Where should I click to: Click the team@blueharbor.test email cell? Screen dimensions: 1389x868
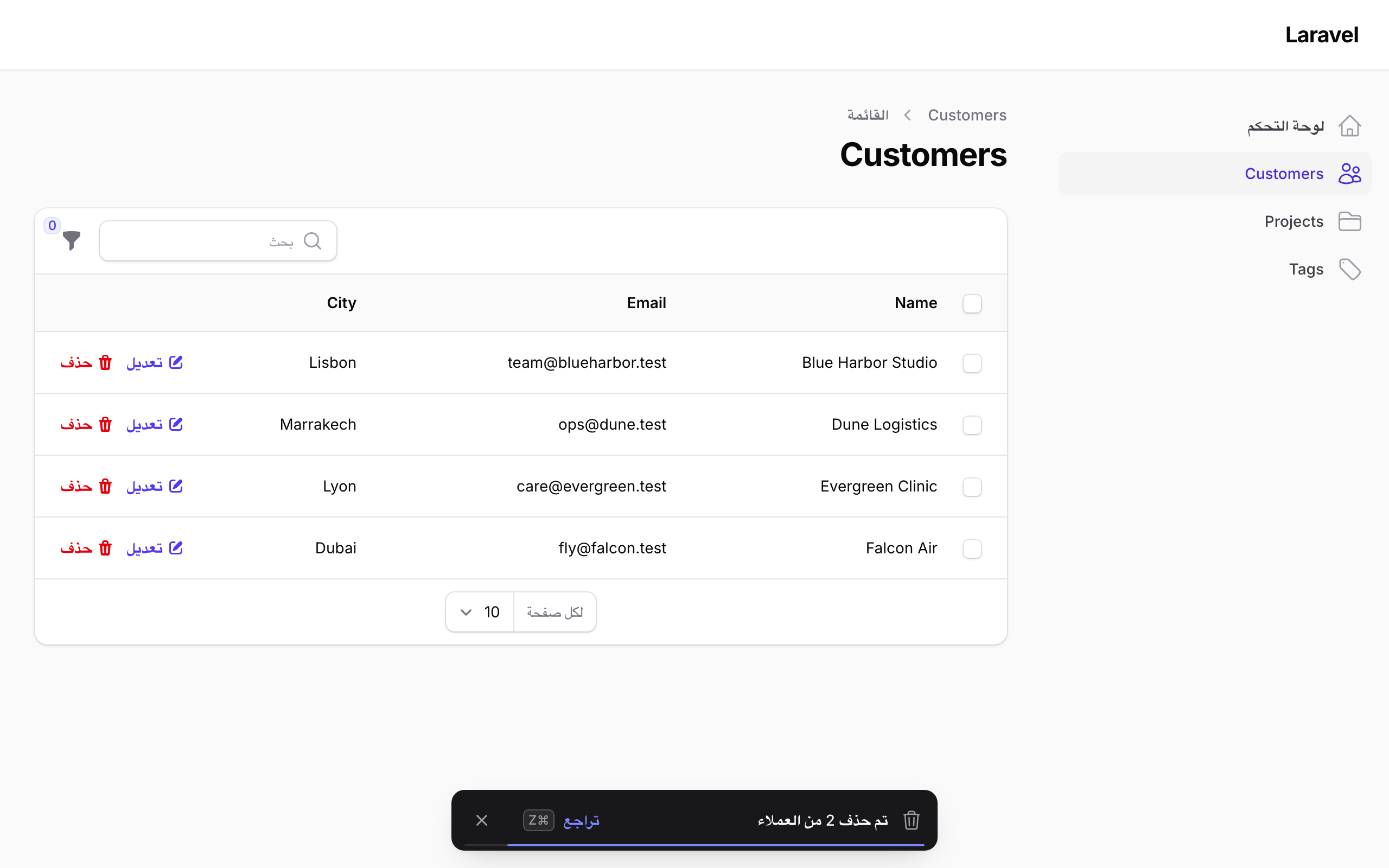click(587, 362)
